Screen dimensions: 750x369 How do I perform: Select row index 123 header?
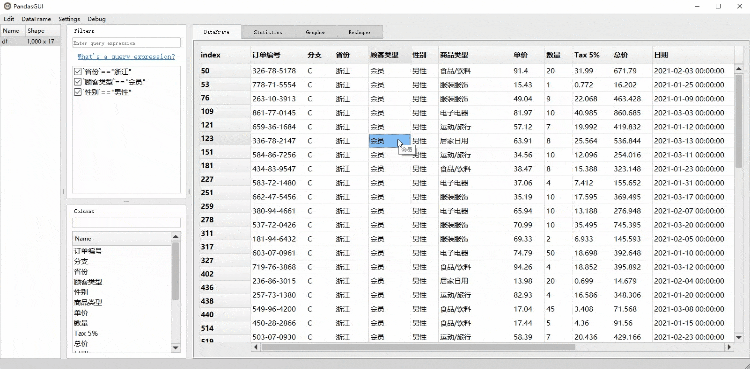click(225, 139)
